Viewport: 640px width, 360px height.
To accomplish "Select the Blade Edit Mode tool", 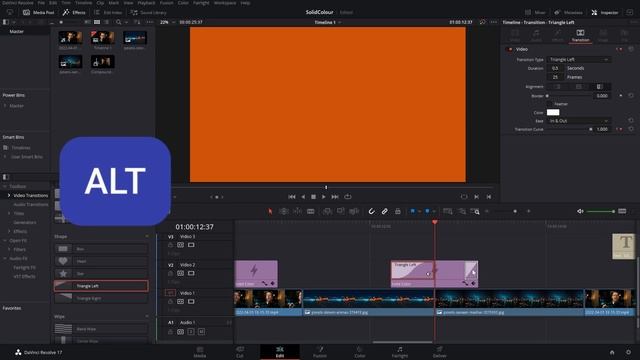I will pyautogui.click(x=311, y=211).
